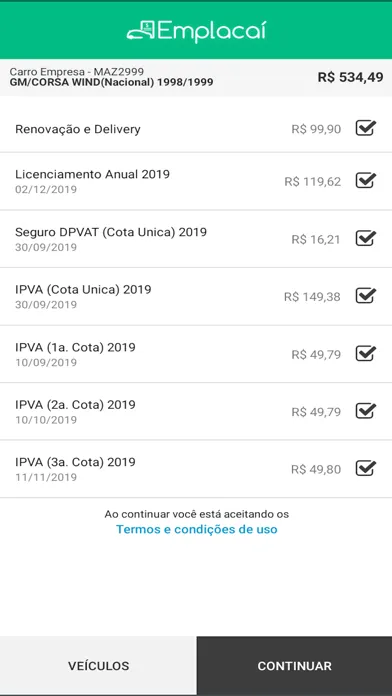Screen dimensions: 392x696
Task: Click the R$ 149,38 IPVA price
Action: (312, 297)
